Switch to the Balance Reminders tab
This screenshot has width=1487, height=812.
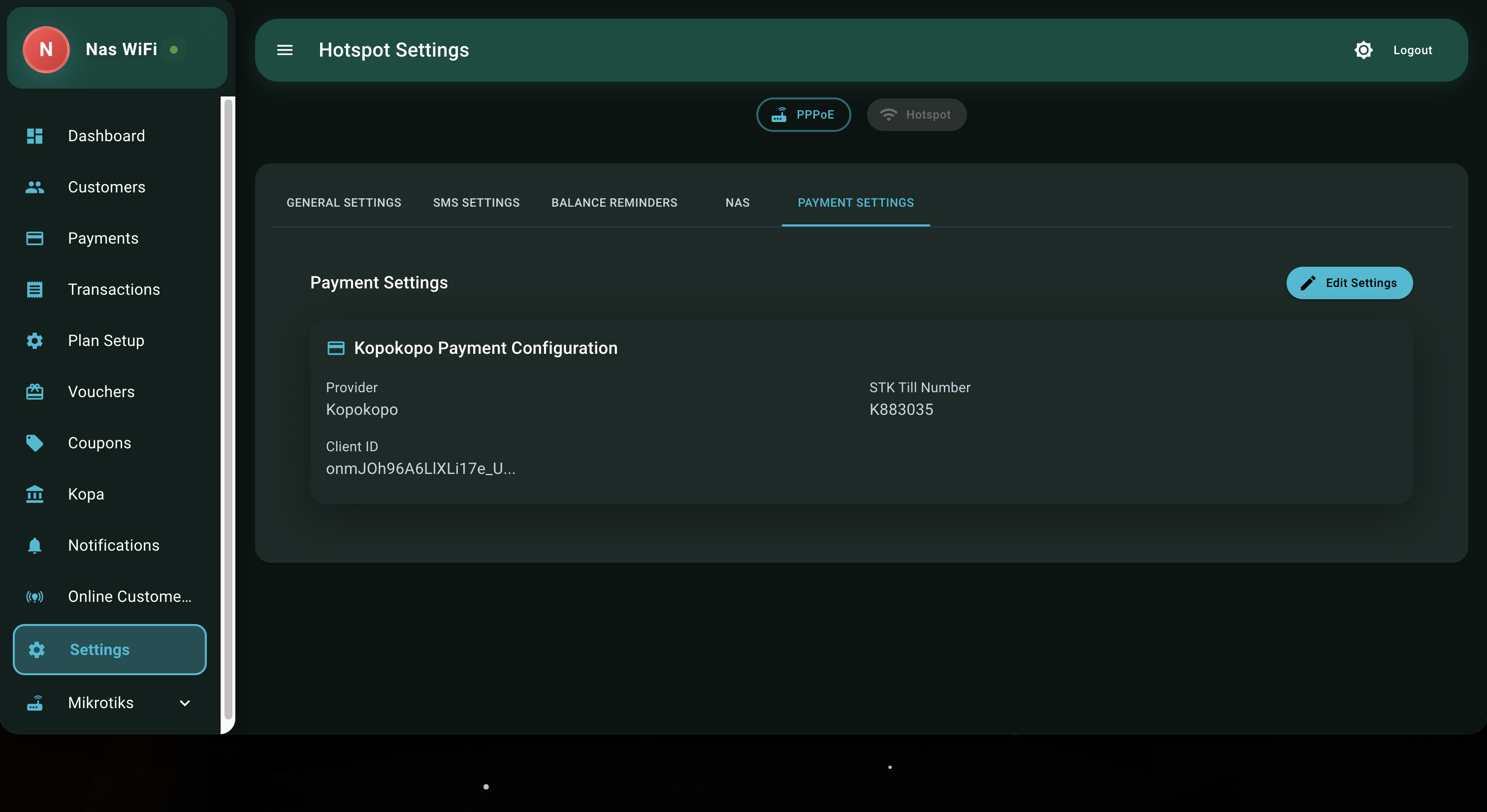coord(614,203)
